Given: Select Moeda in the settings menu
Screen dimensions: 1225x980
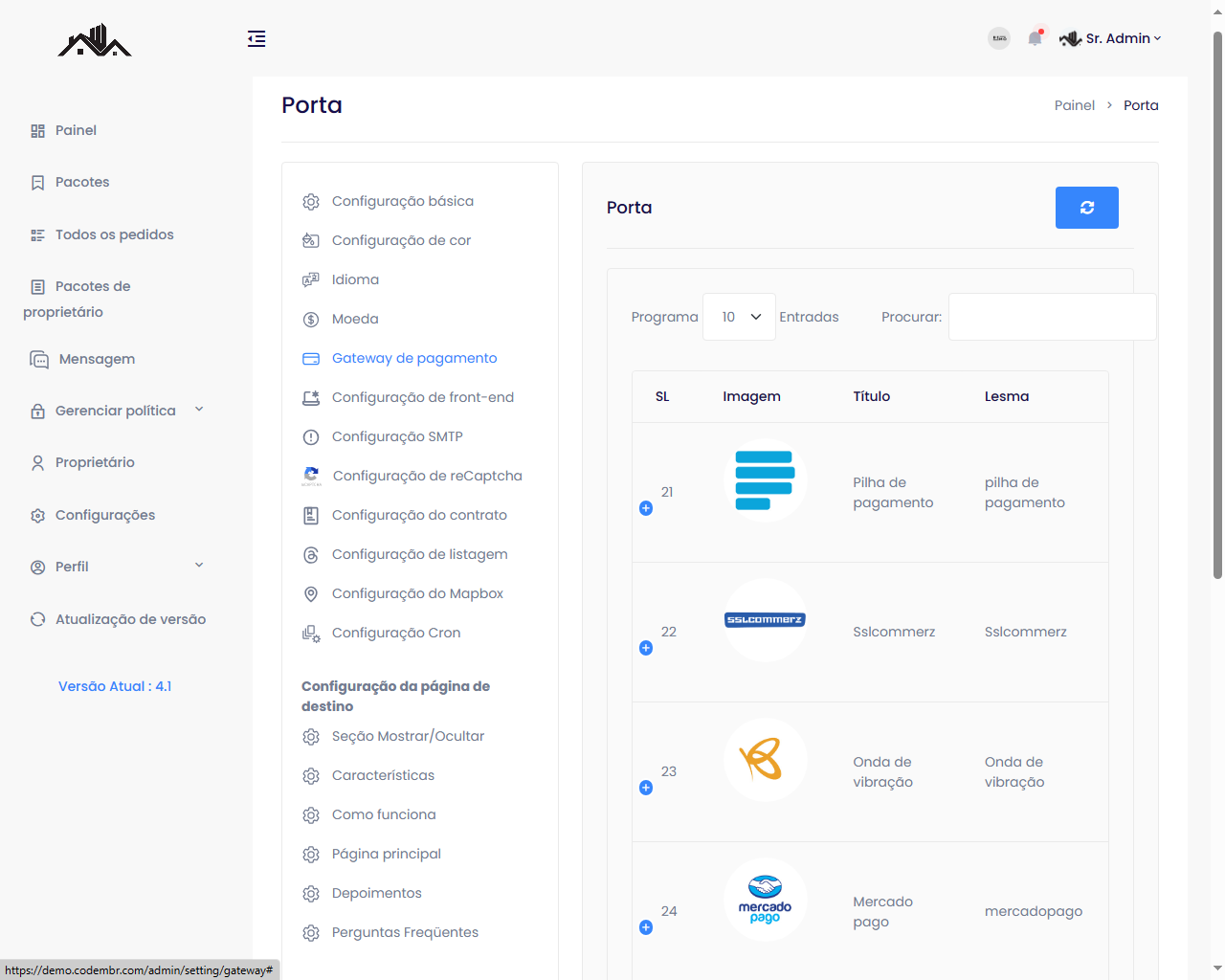Looking at the screenshot, I should 355,319.
